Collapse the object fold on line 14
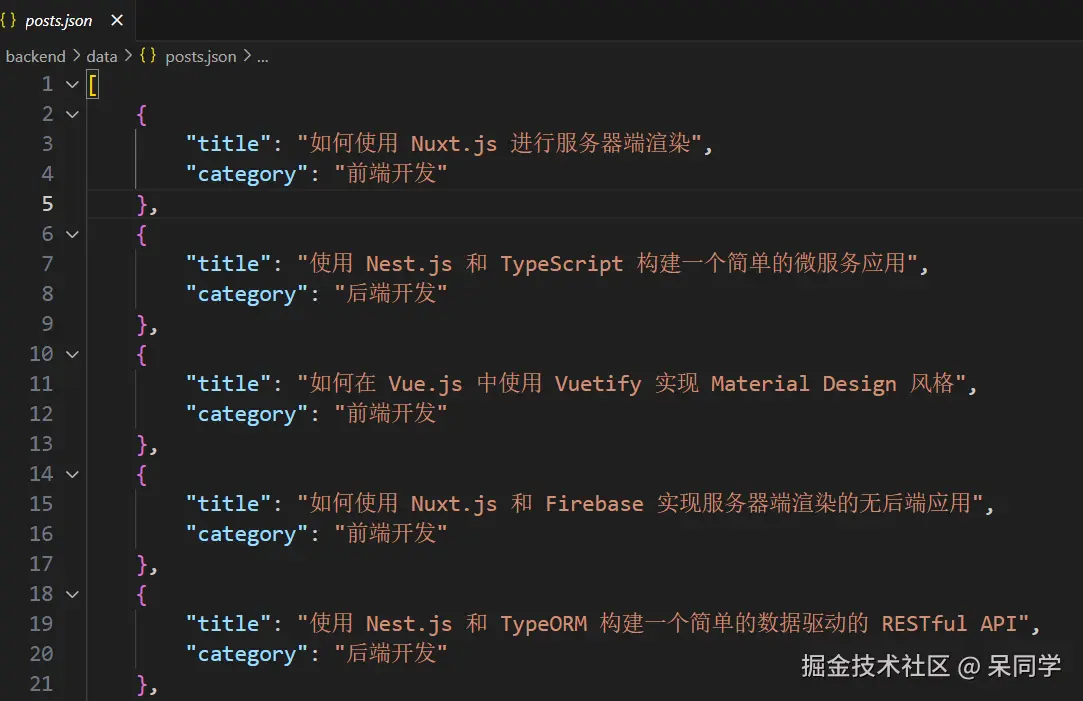The height and width of the screenshot is (701, 1083). click(72, 474)
